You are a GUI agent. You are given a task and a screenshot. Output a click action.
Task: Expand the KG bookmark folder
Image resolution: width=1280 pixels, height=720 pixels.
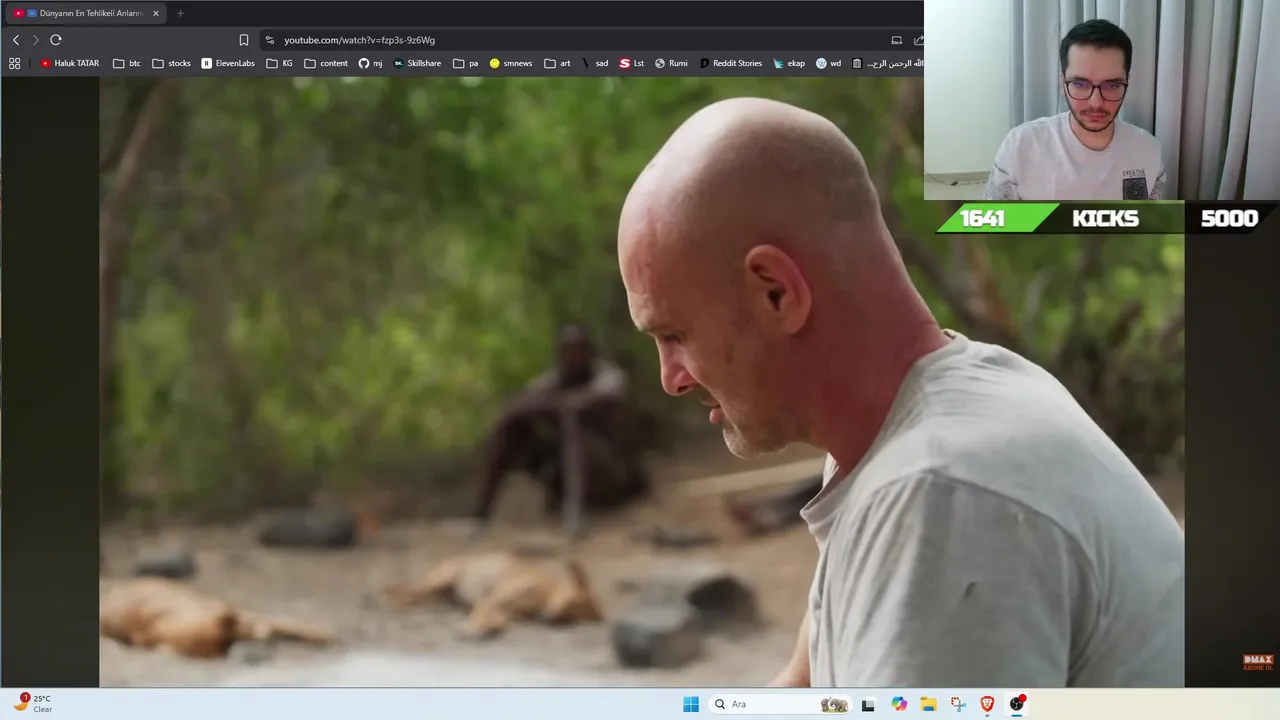[x=280, y=63]
